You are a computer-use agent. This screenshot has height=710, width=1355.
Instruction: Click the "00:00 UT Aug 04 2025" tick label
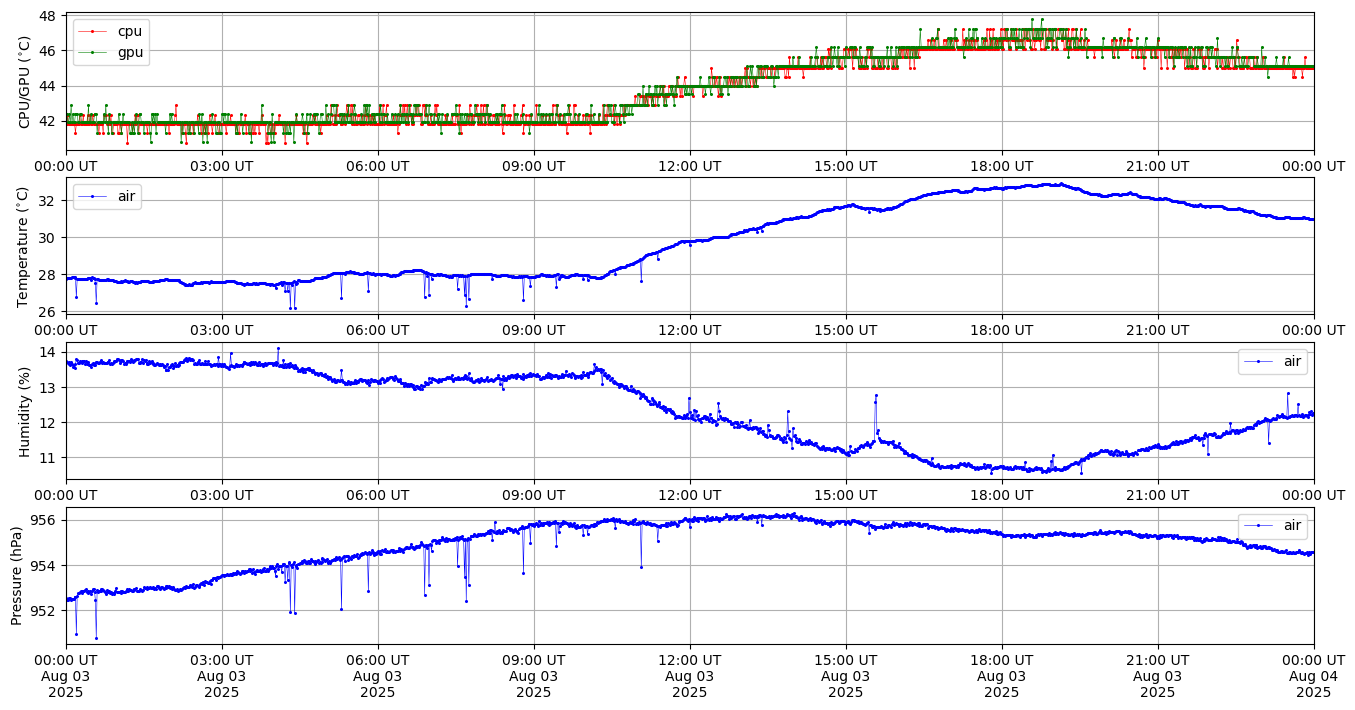[1314, 676]
